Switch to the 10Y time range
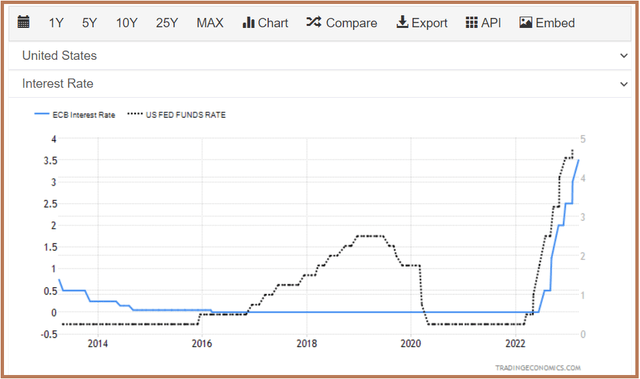Image resolution: width=640 pixels, height=379 pixels. [x=127, y=23]
